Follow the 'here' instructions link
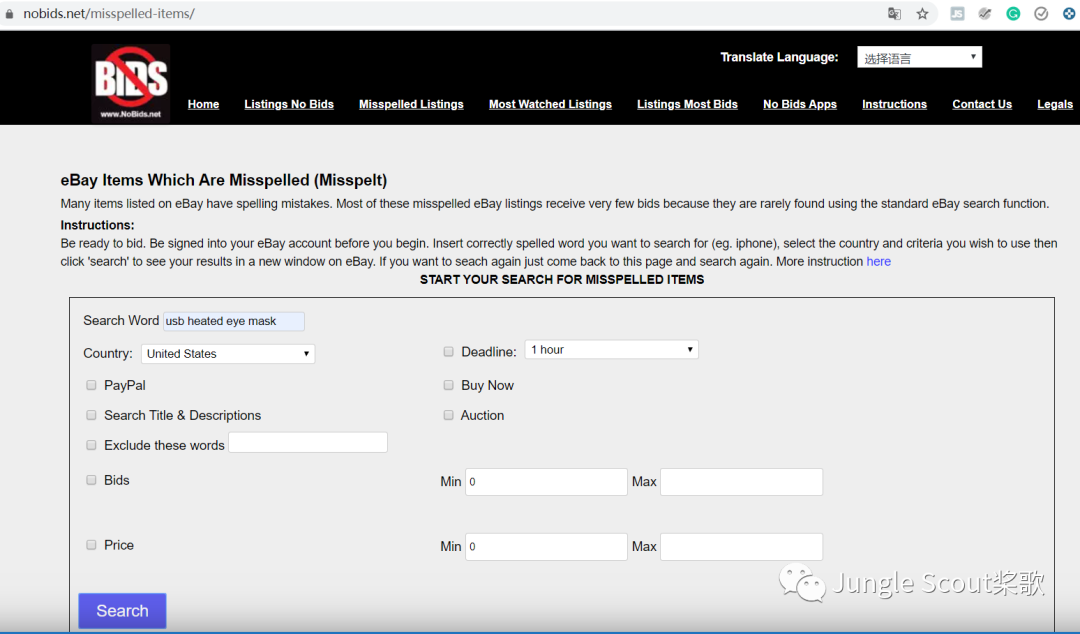This screenshot has height=634, width=1080. [878, 261]
